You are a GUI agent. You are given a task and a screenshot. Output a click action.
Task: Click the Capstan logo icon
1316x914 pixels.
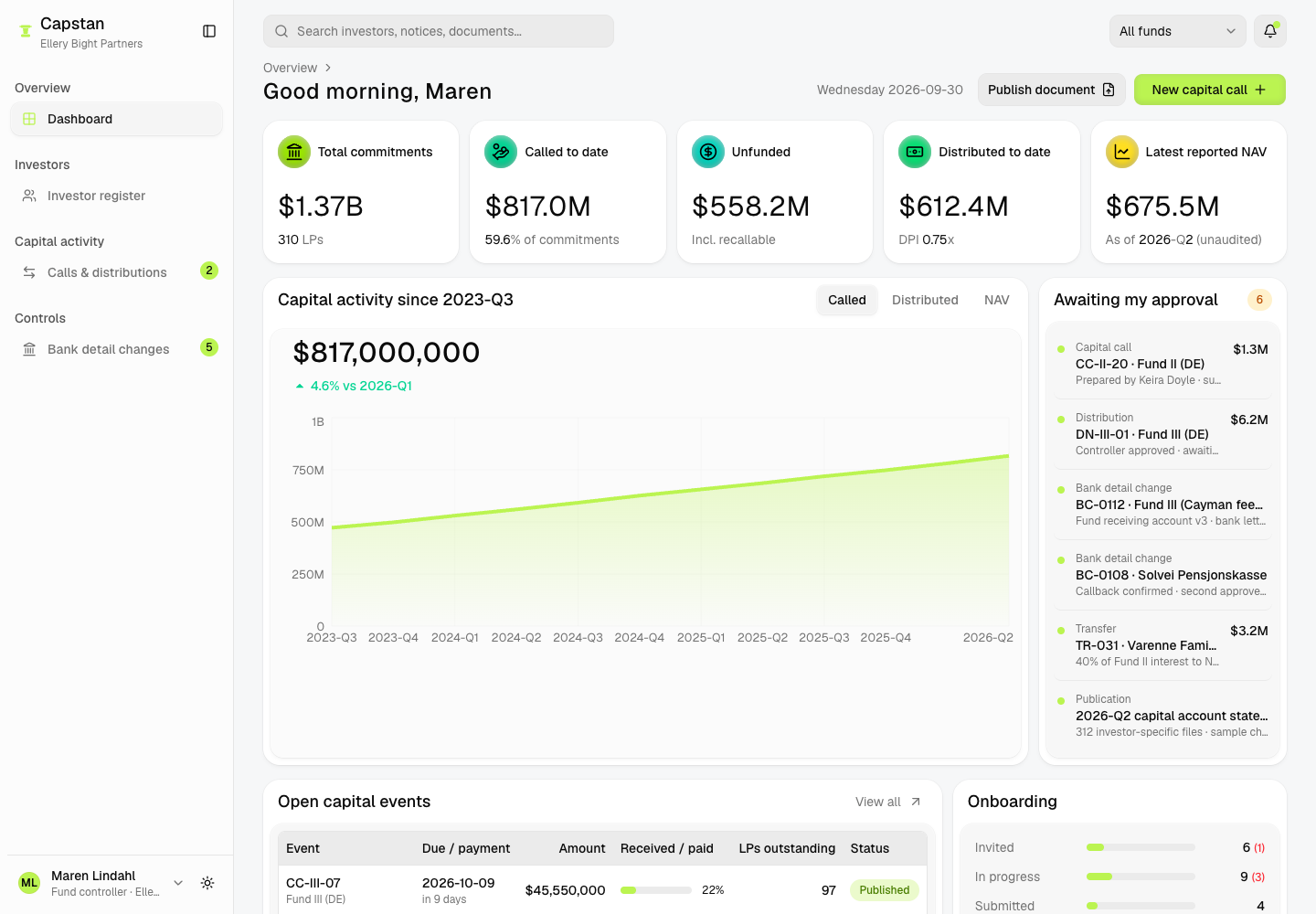(26, 31)
